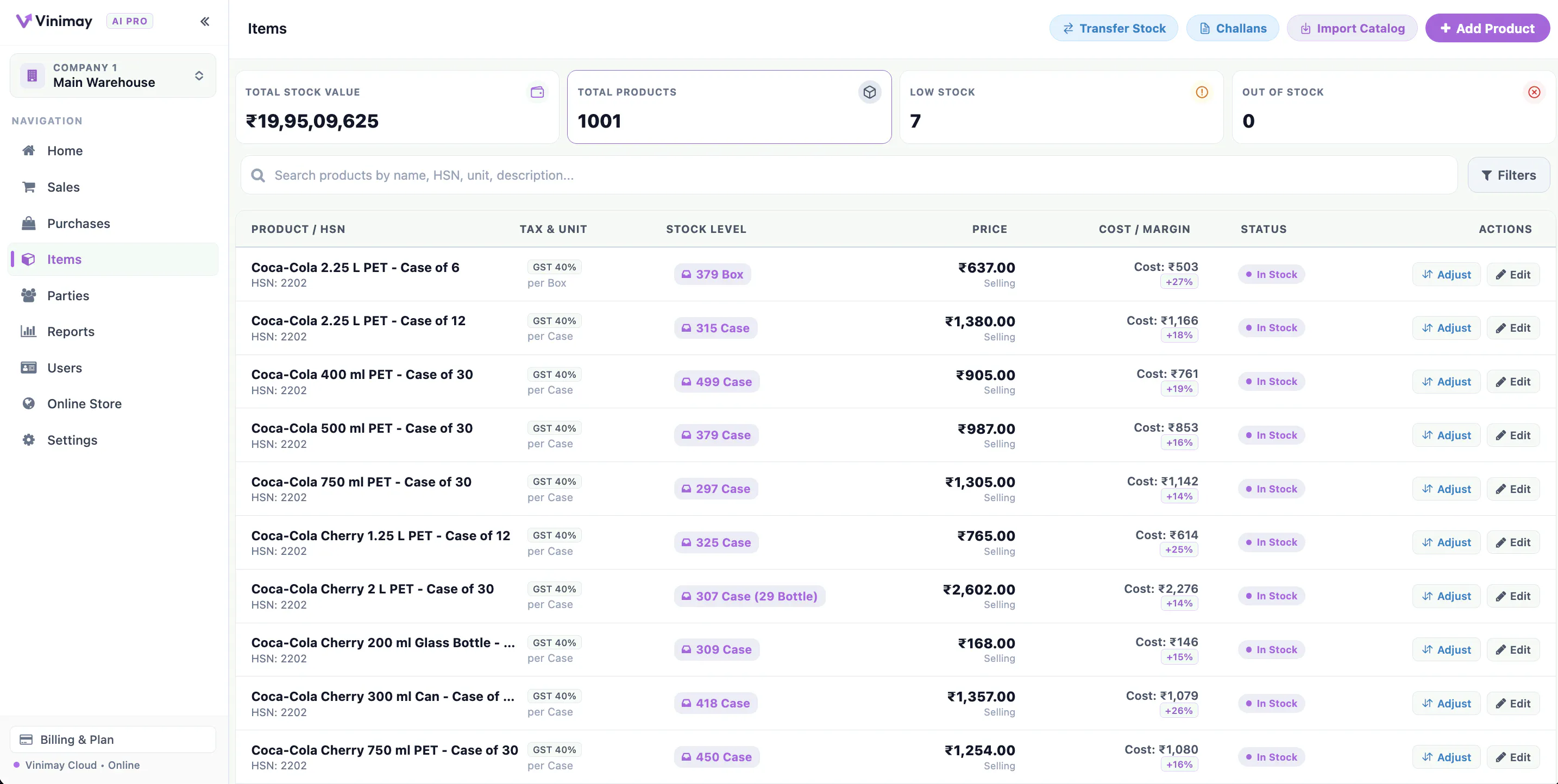The image size is (1558, 784).
Task: Focus the product search field
Action: [849, 175]
